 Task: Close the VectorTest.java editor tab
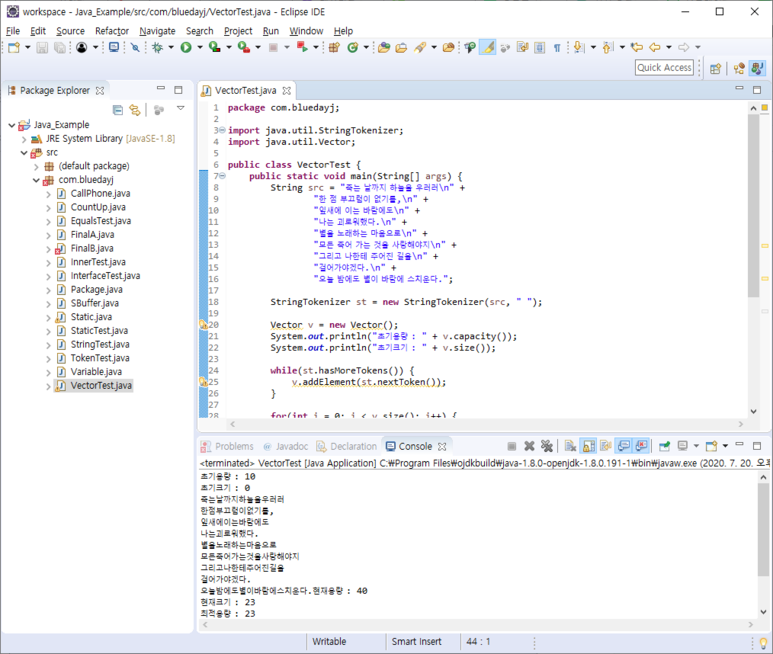(286, 91)
